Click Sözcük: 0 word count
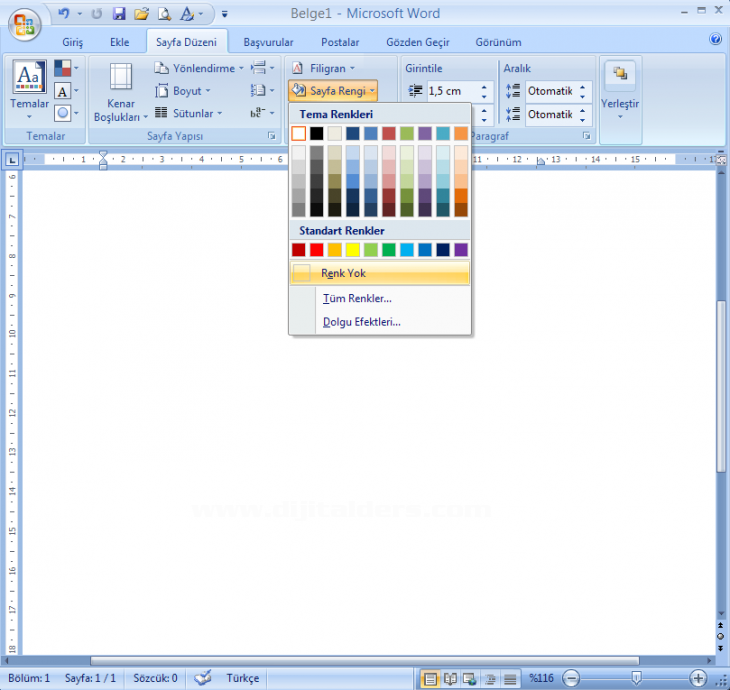Screen dimensions: 730x690 [155, 678]
